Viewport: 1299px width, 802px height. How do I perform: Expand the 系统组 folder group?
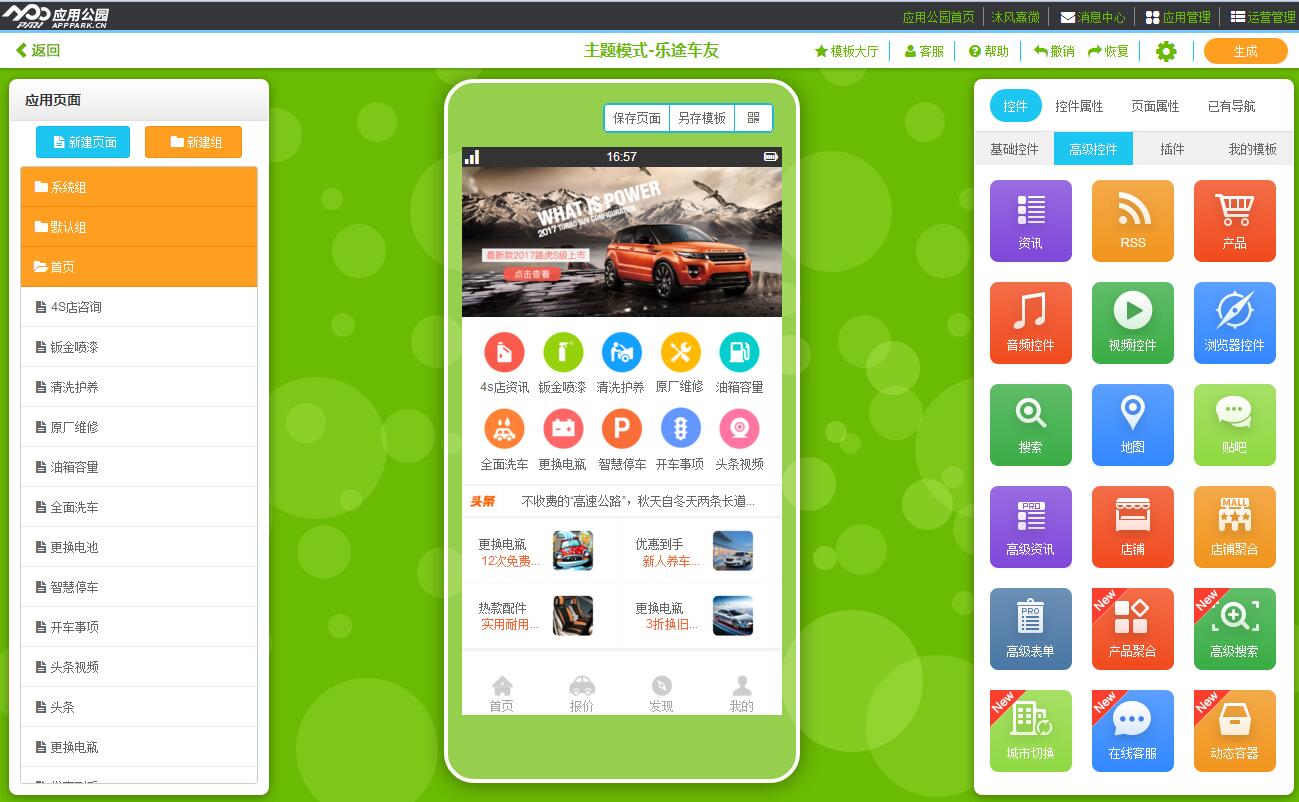tap(139, 187)
